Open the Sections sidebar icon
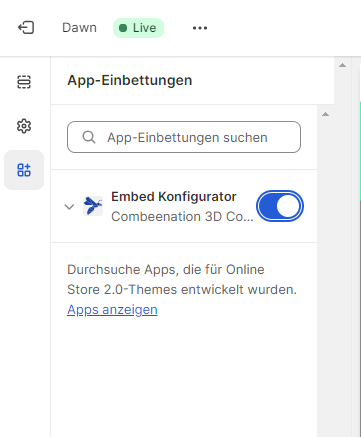The height and width of the screenshot is (437, 361). pyautogui.click(x=24, y=82)
